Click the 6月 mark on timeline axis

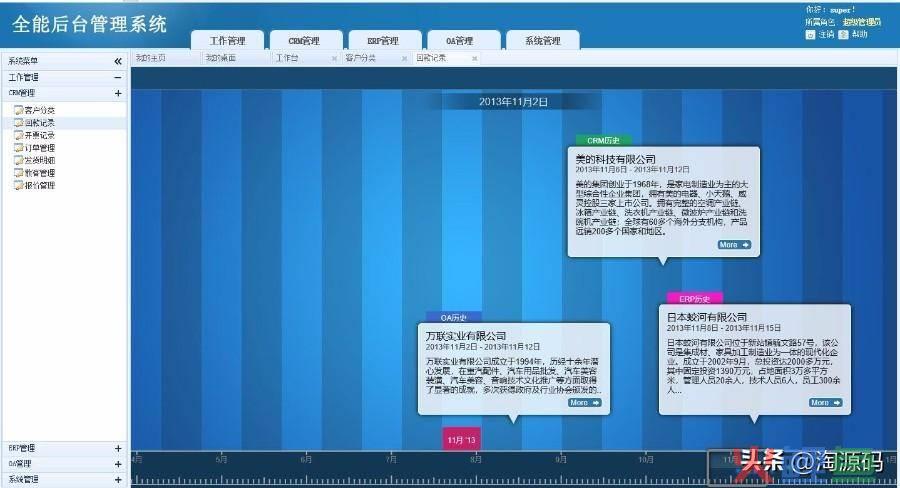click(306, 459)
